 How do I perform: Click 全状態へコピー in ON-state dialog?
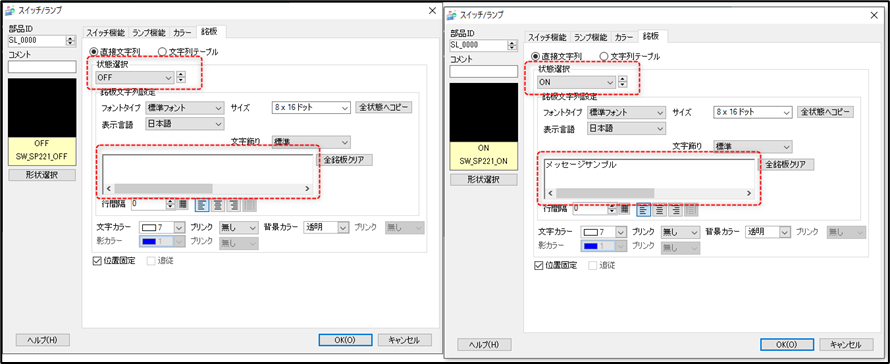pyautogui.click(x=825, y=112)
